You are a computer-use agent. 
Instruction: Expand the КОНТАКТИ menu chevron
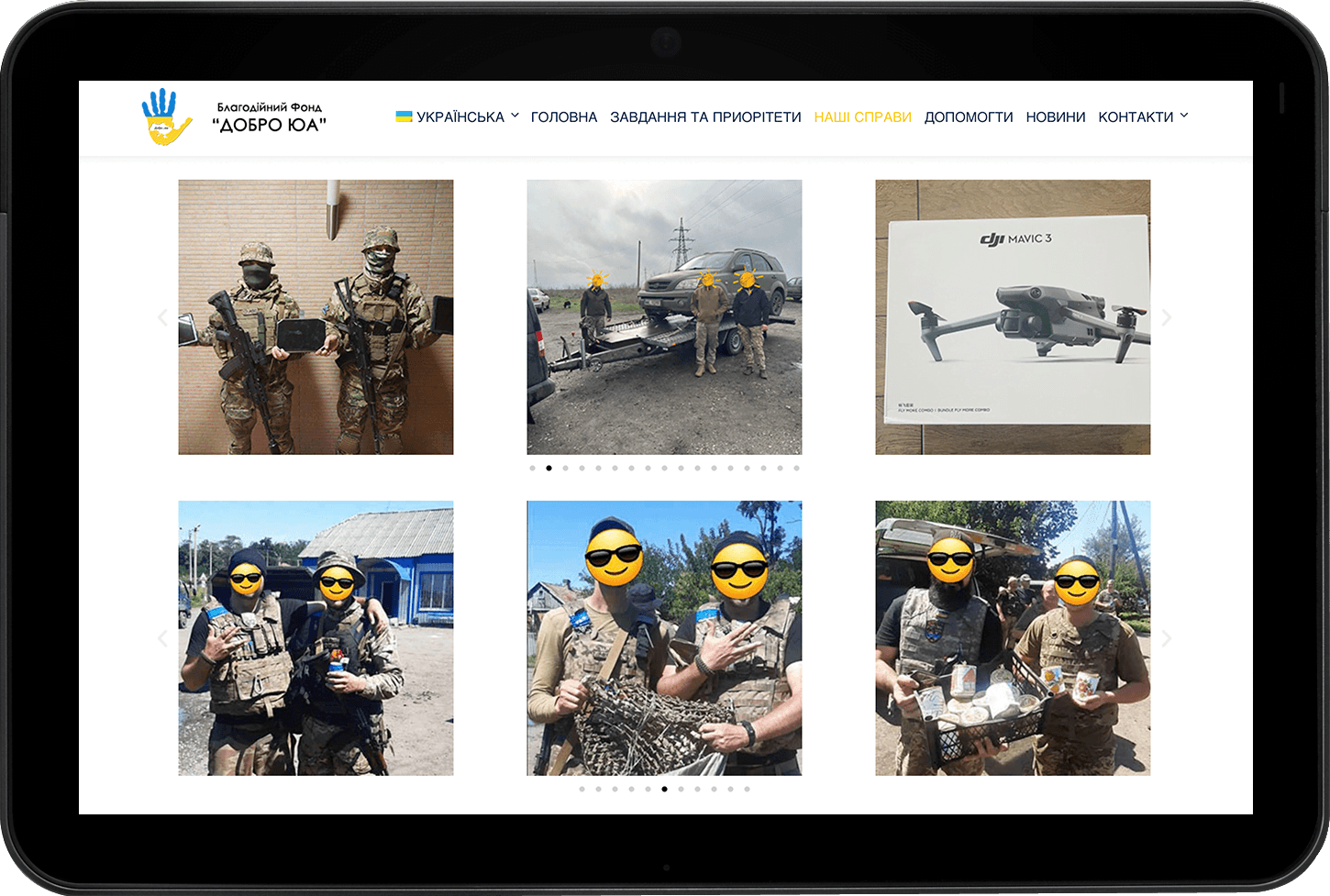[x=1183, y=116]
